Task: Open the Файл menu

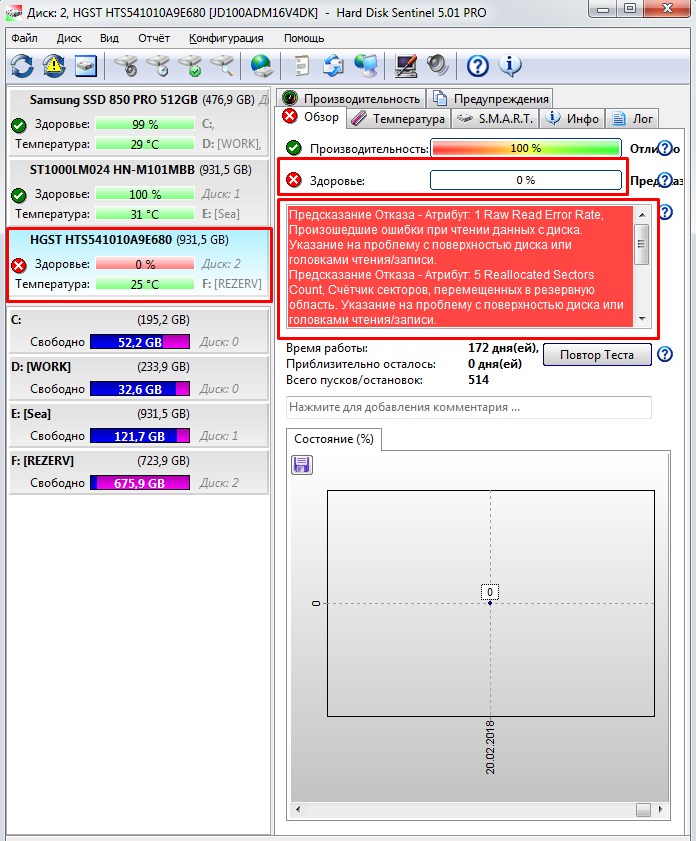Action: tap(24, 38)
